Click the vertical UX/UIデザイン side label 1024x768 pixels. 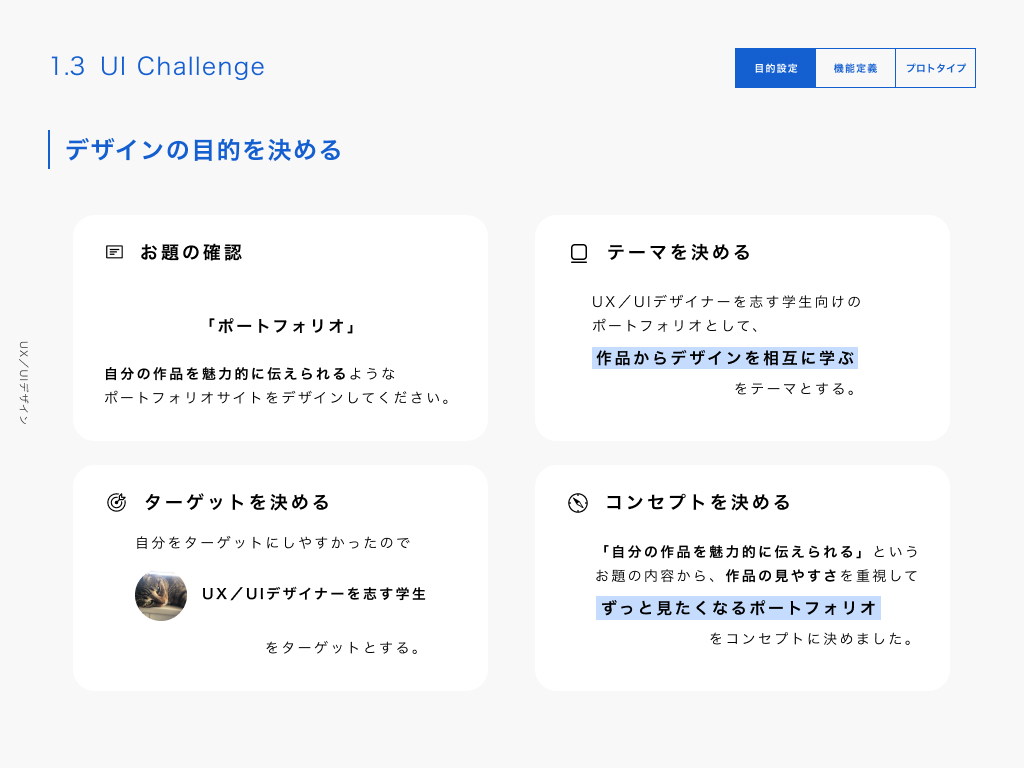[24, 383]
